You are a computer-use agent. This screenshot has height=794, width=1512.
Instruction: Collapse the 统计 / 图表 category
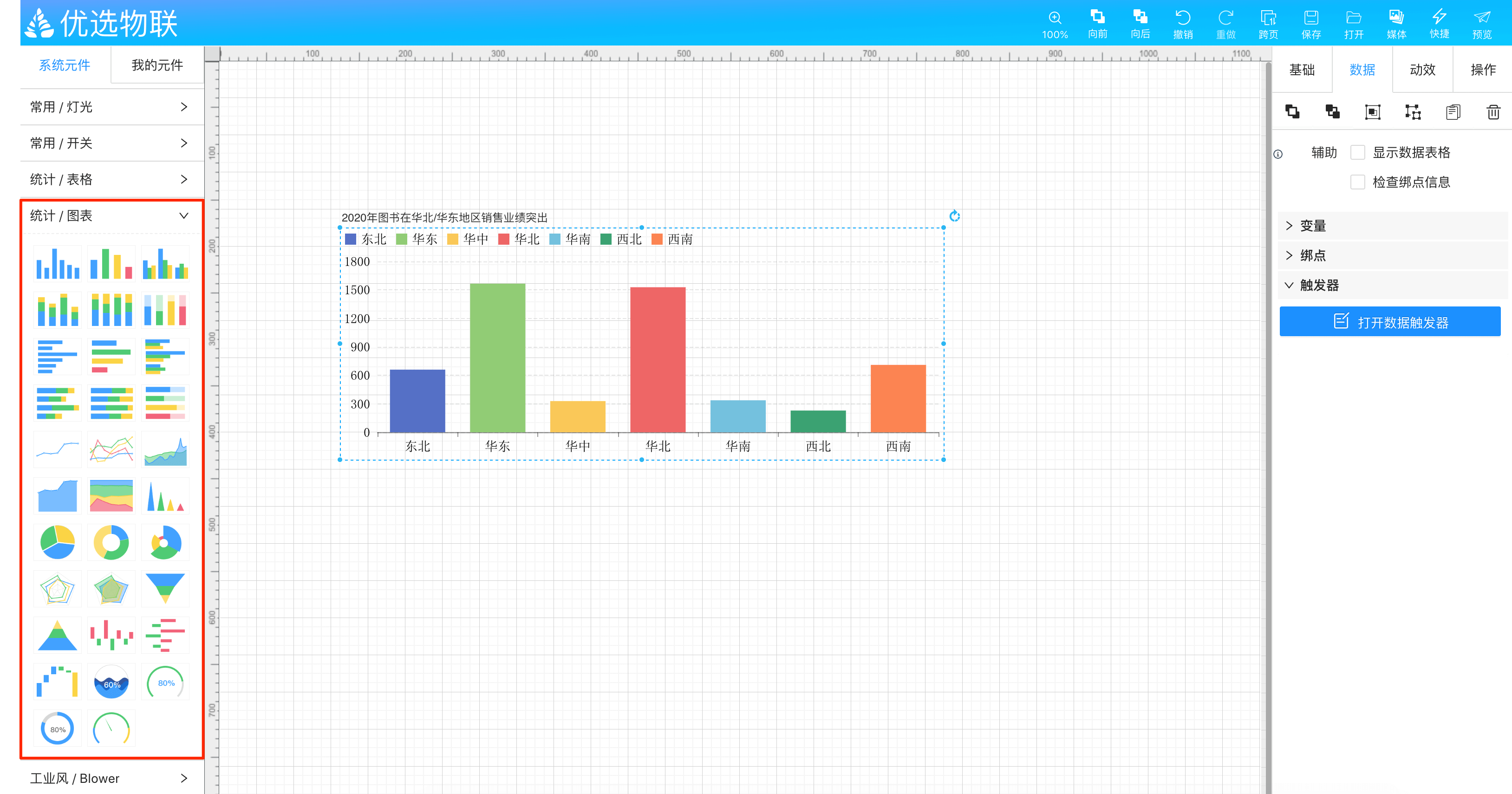(111, 215)
